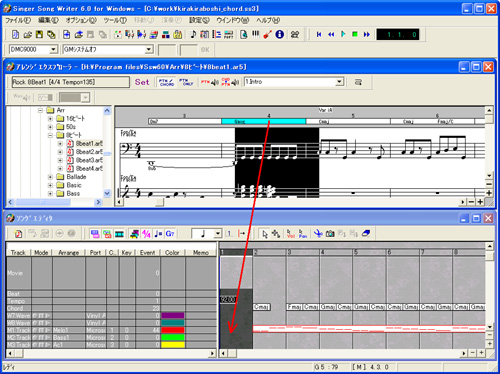Expand the Ballade folder in tree
This screenshot has width=500, height=374.
pos(50,177)
